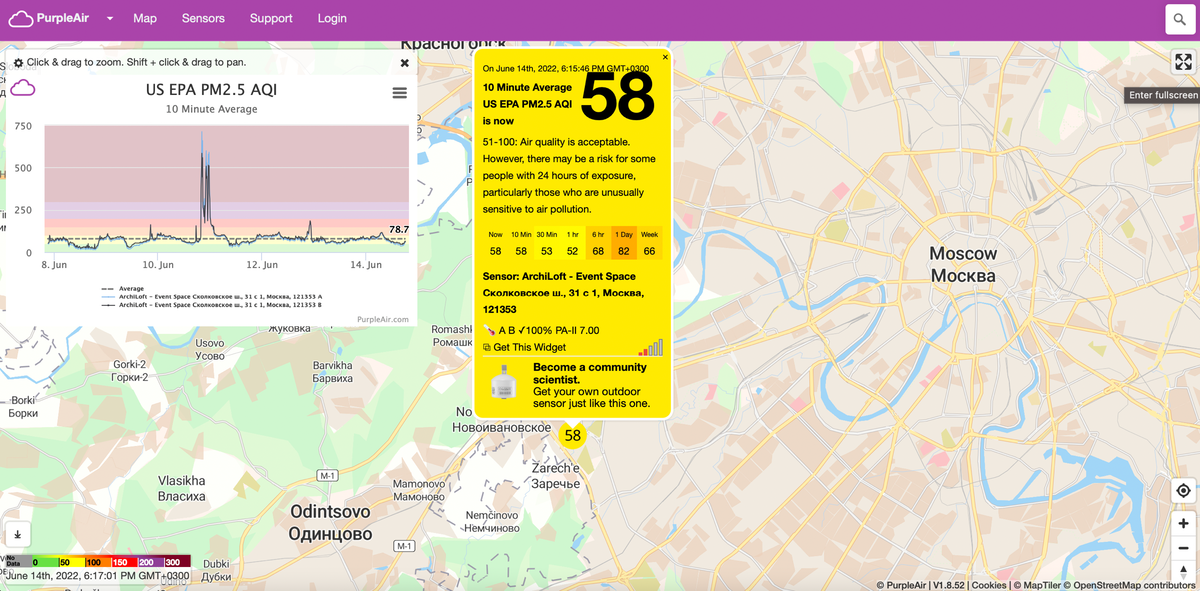Open the search magnifier button
The image size is (1200, 591).
pyautogui.click(x=1178, y=19)
